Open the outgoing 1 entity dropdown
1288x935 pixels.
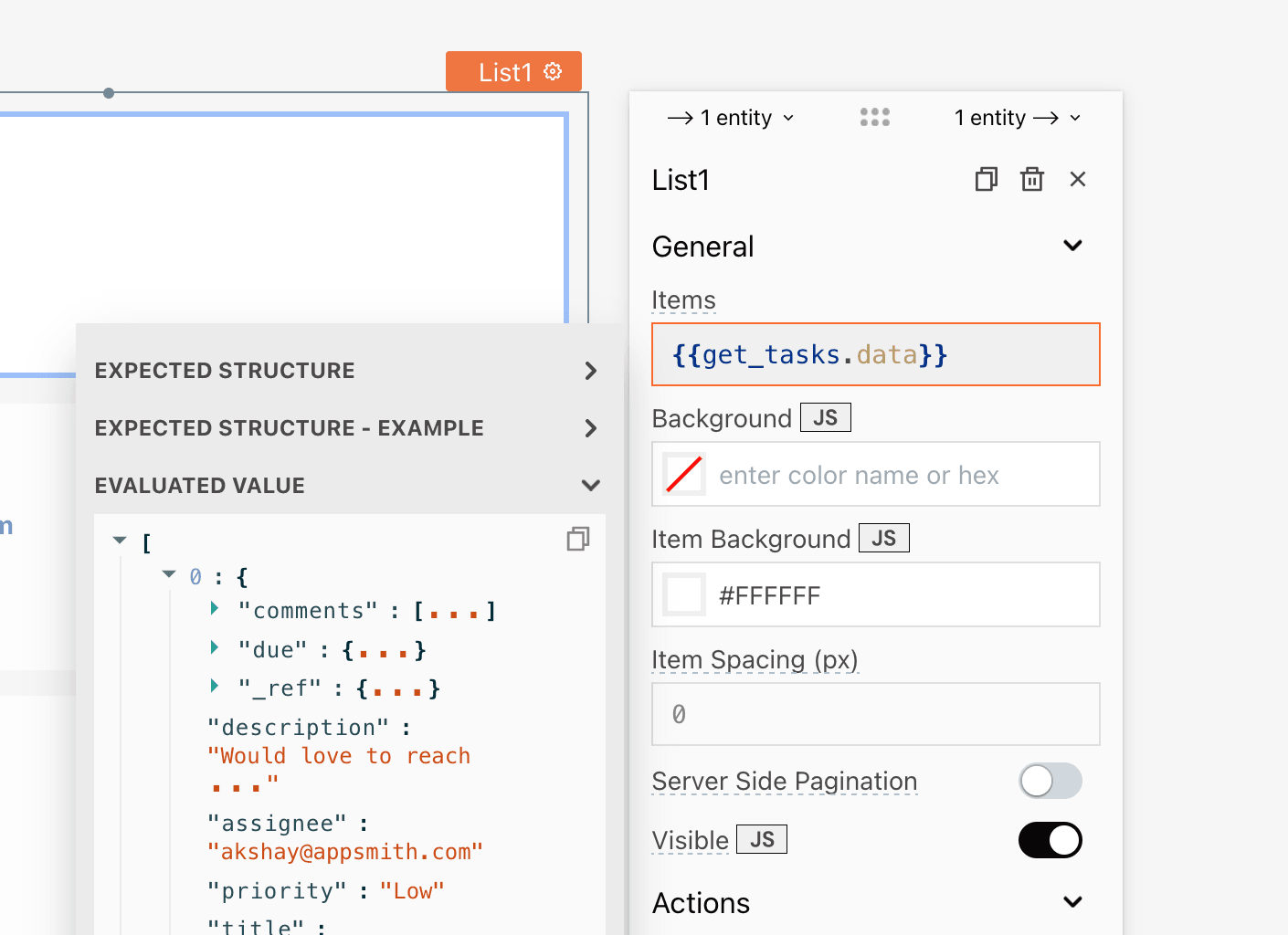tap(1017, 118)
